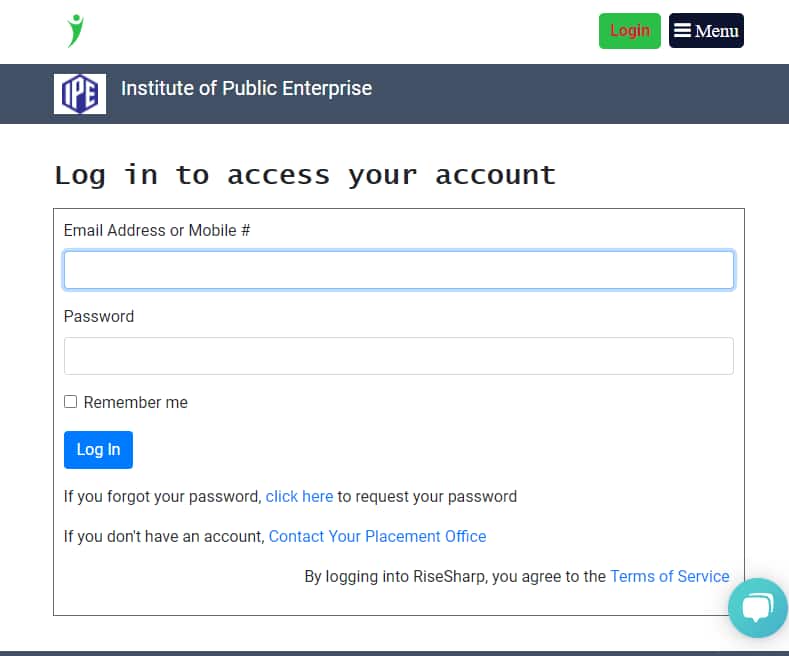Click the Email Address or Mobile # label

point(156,230)
